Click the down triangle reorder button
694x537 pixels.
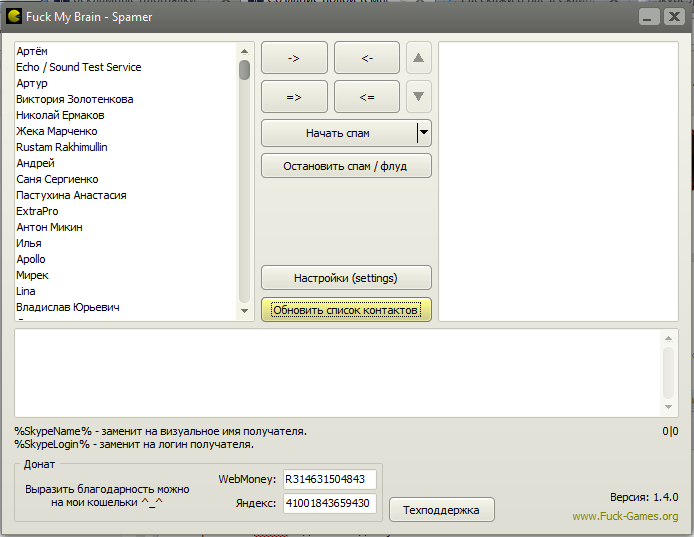pyautogui.click(x=419, y=97)
